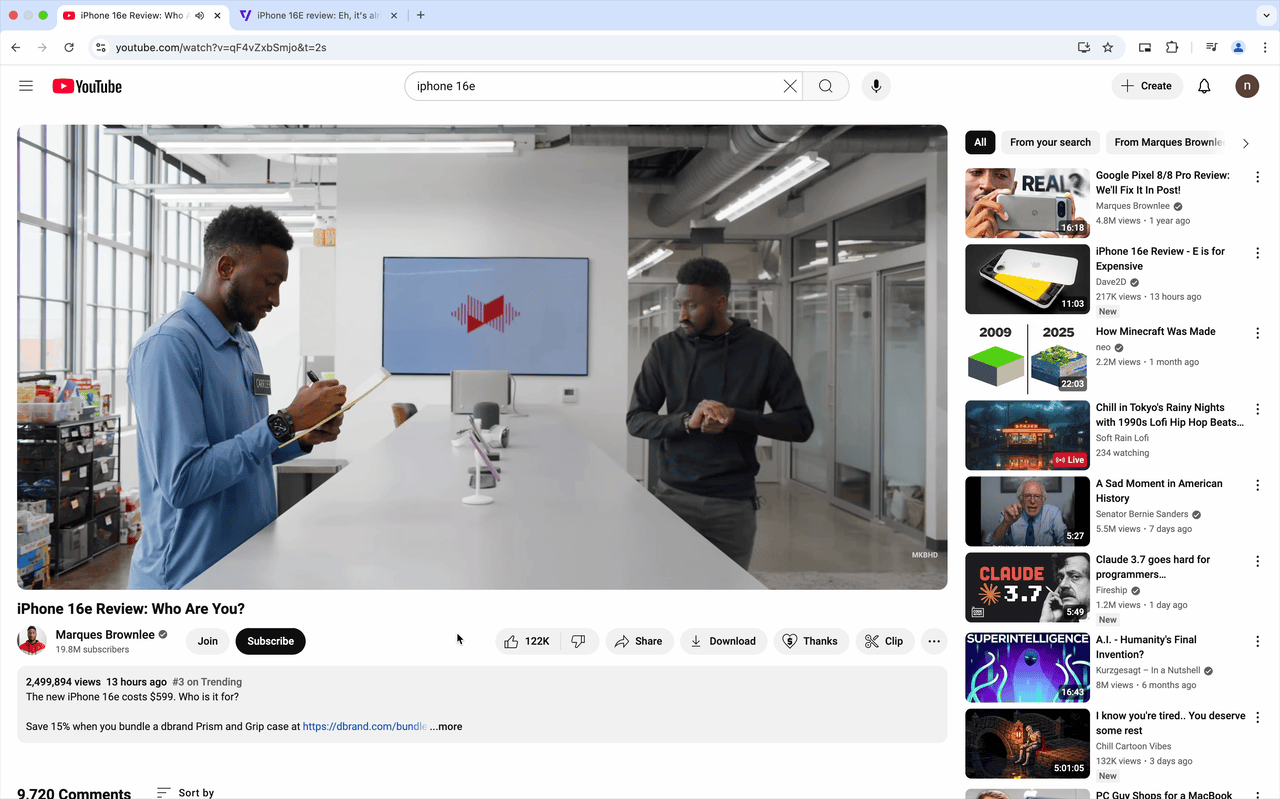Clear the search field with the X
Image resolution: width=1280 pixels, height=799 pixels.
790,86
